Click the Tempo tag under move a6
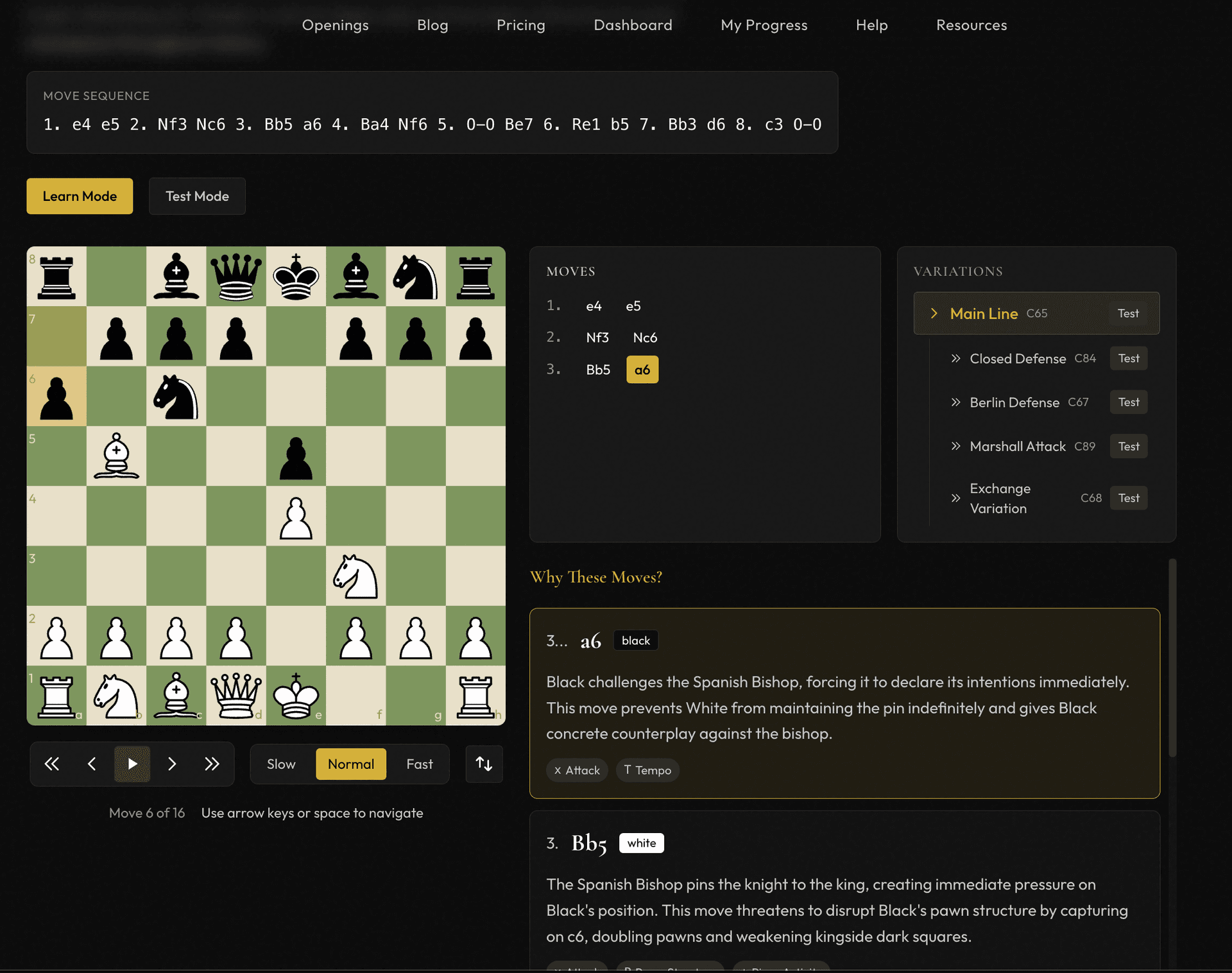 pos(647,770)
